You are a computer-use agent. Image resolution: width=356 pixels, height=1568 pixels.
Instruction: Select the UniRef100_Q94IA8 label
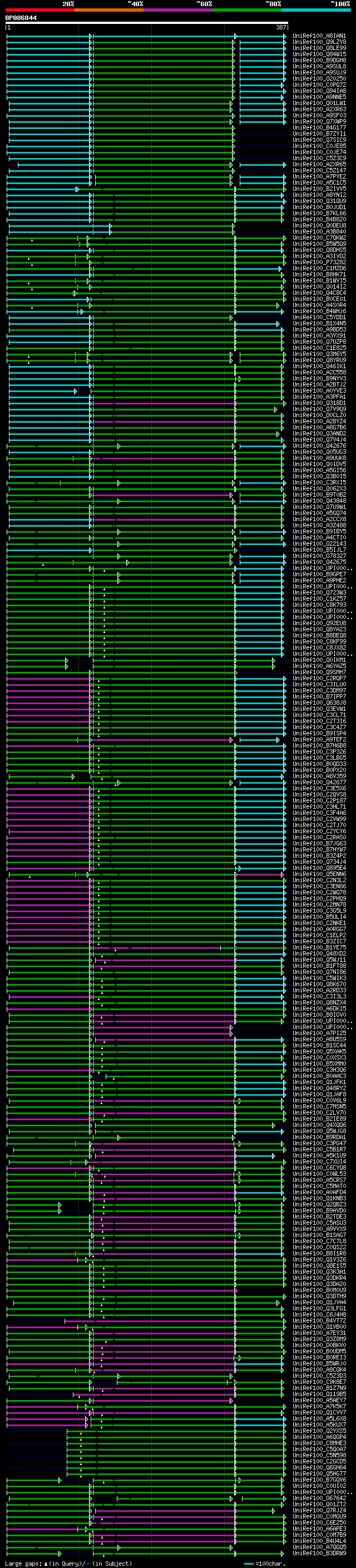click(319, 91)
